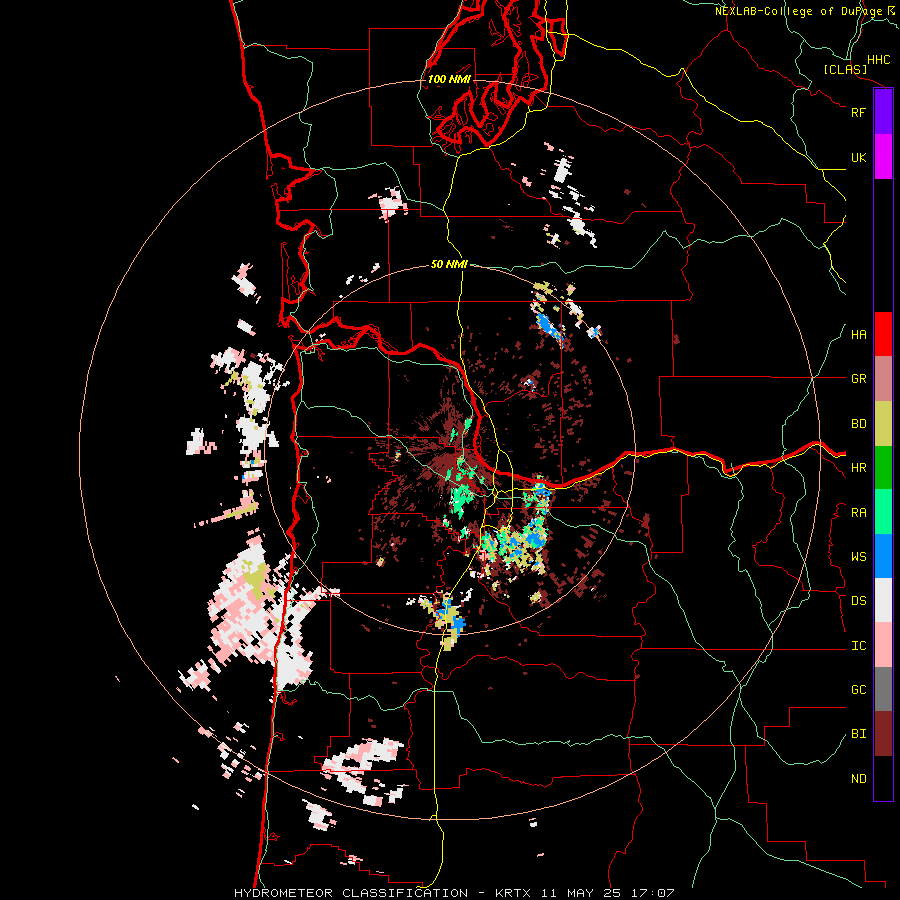Viewport: 900px width, 900px height.
Task: Click the magenta UK legend swatch
Action: point(883,157)
